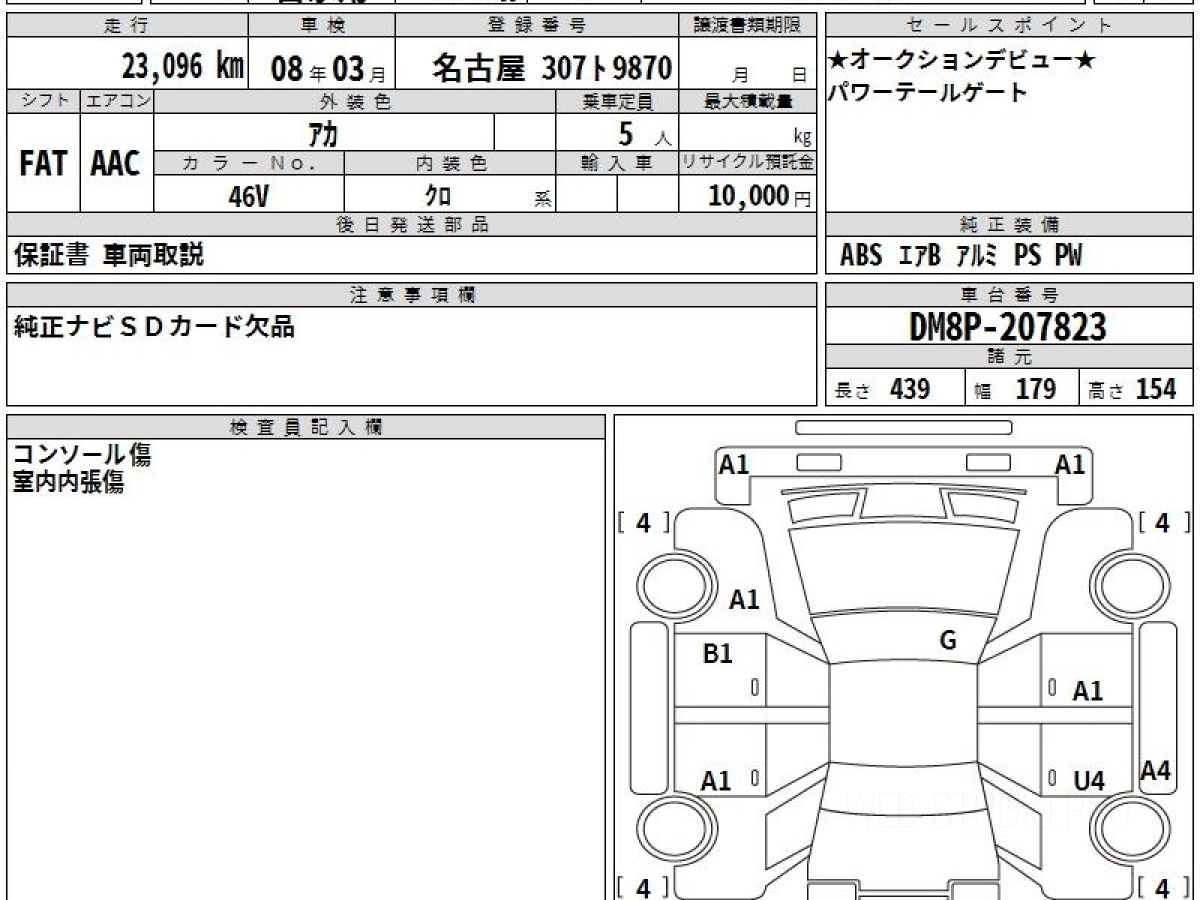Click the FAT shift value
The width and height of the screenshot is (1200, 900).
pos(43,164)
